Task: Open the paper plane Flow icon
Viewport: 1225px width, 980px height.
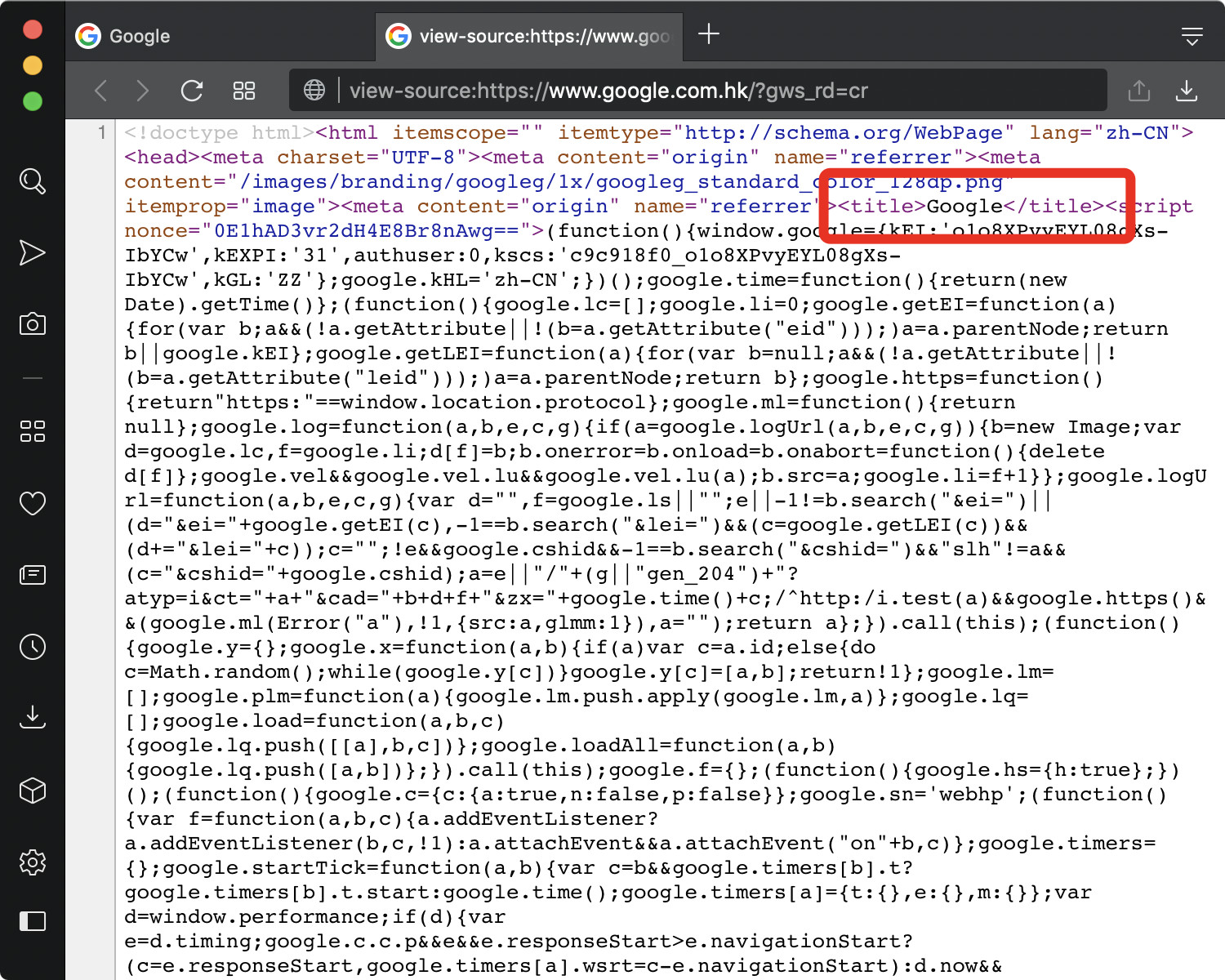Action: [x=32, y=252]
